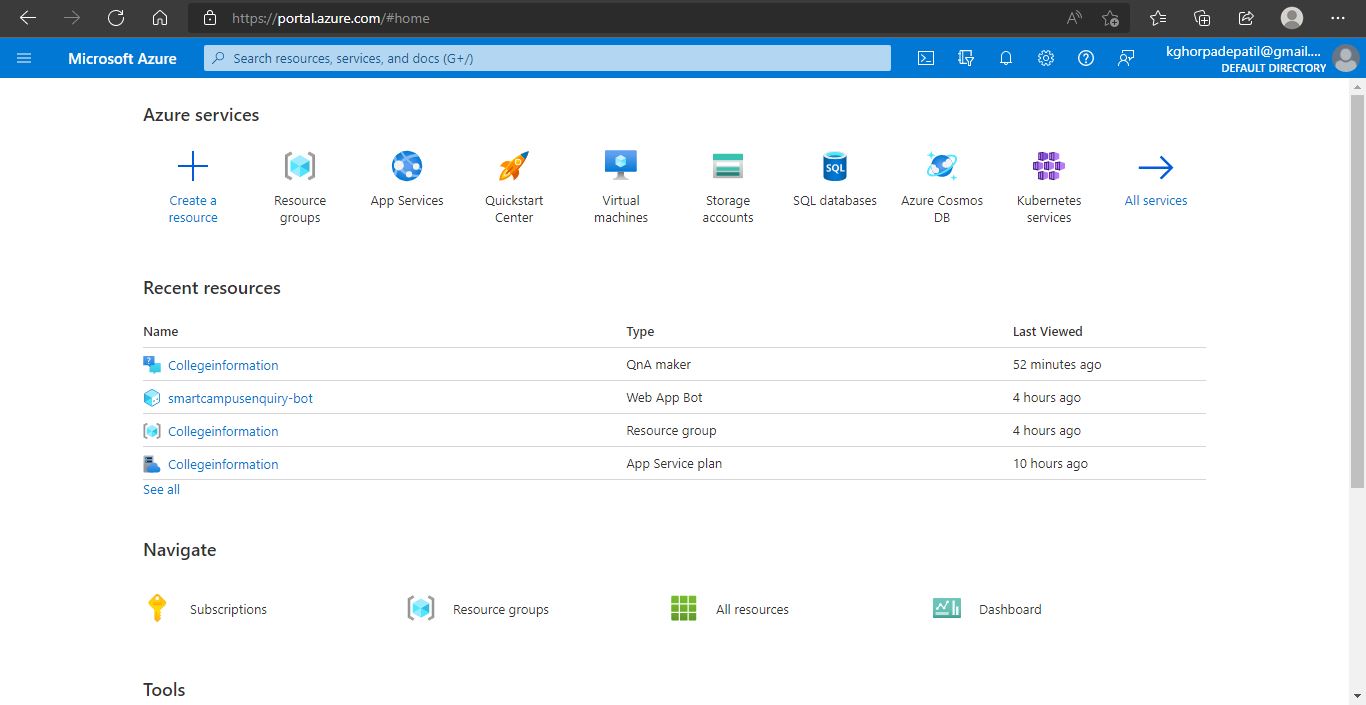Click the All services label

pyautogui.click(x=1156, y=200)
